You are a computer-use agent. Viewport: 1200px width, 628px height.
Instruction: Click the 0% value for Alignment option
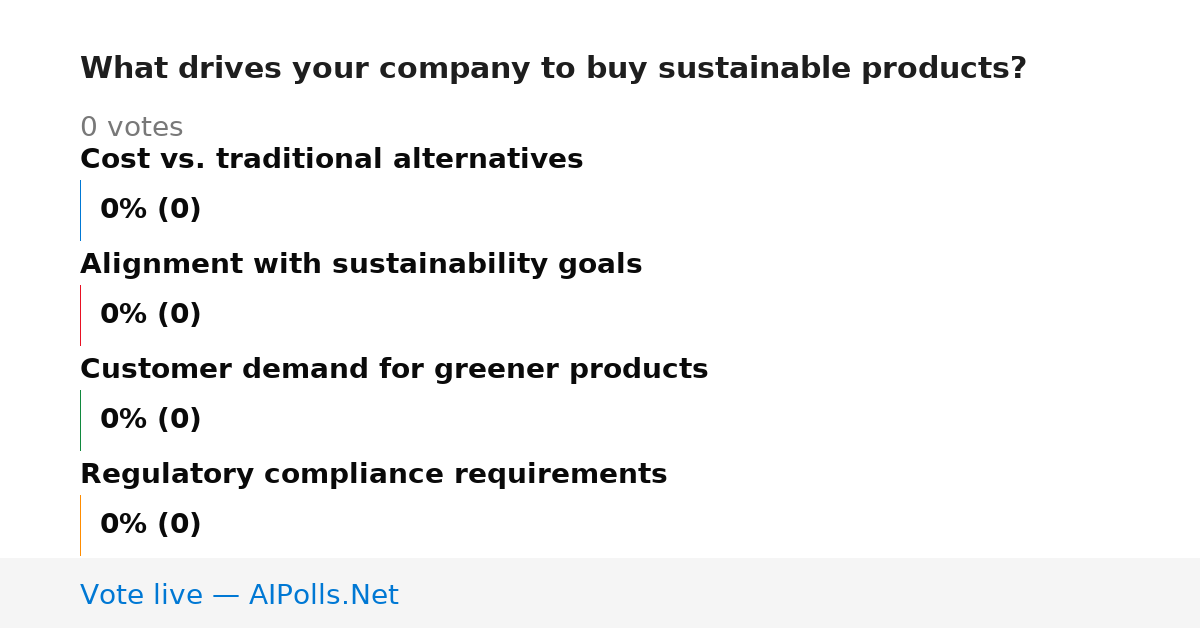(124, 315)
